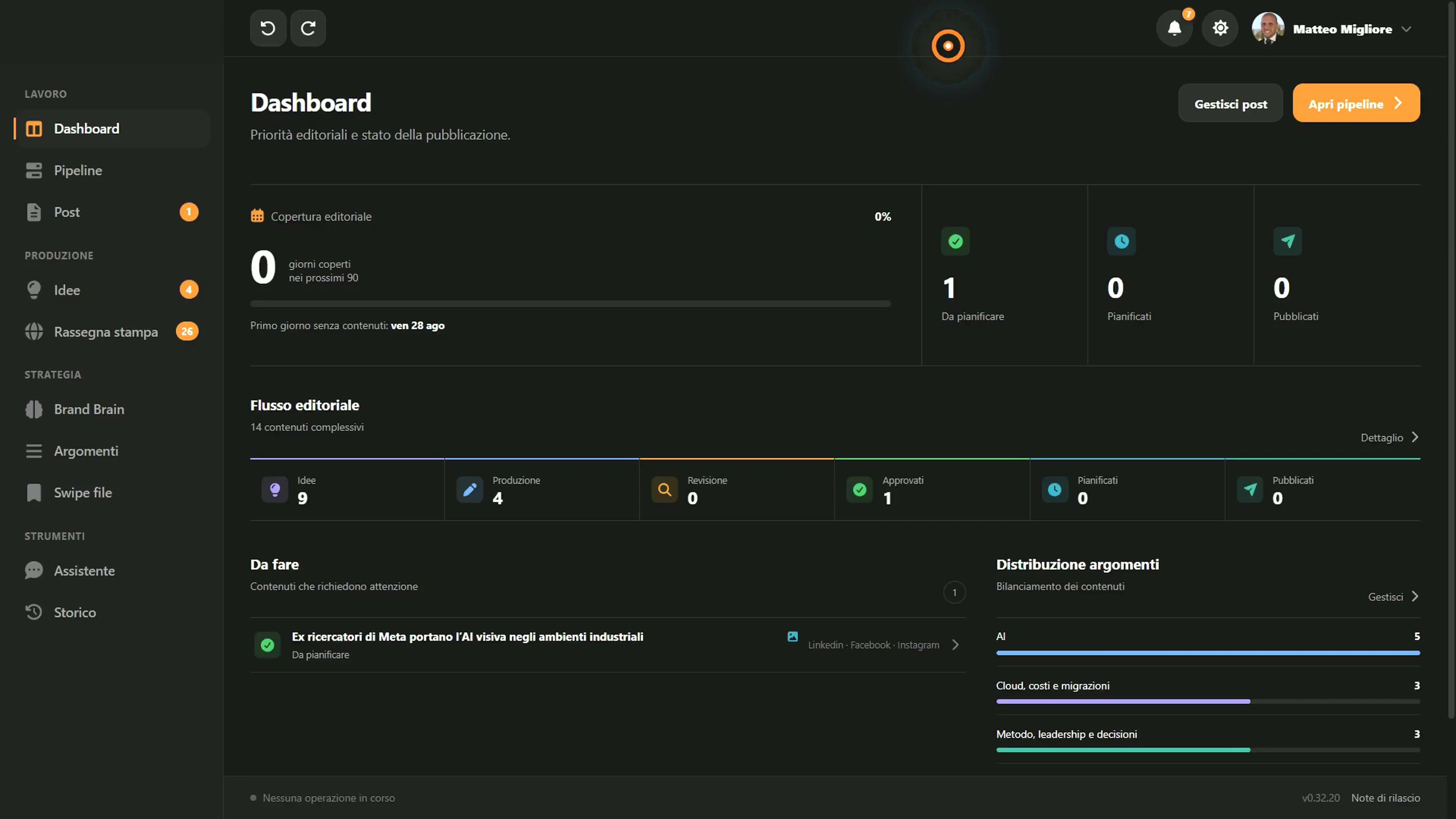Image resolution: width=1456 pixels, height=819 pixels.
Task: Open the Idee lightbulb sidebar item
Action: (112, 290)
